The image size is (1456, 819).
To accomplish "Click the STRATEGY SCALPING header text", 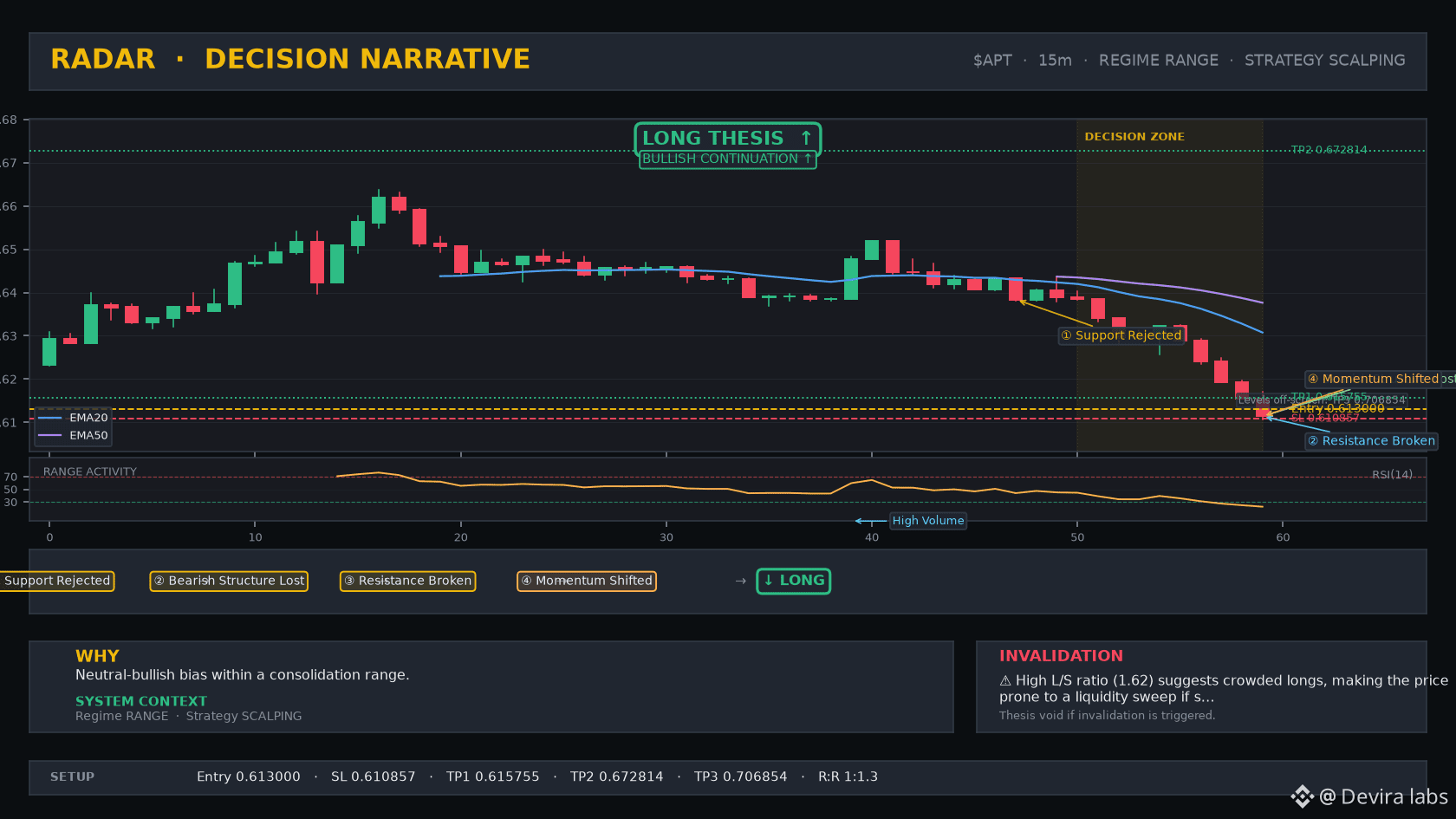I will 1325,61.
